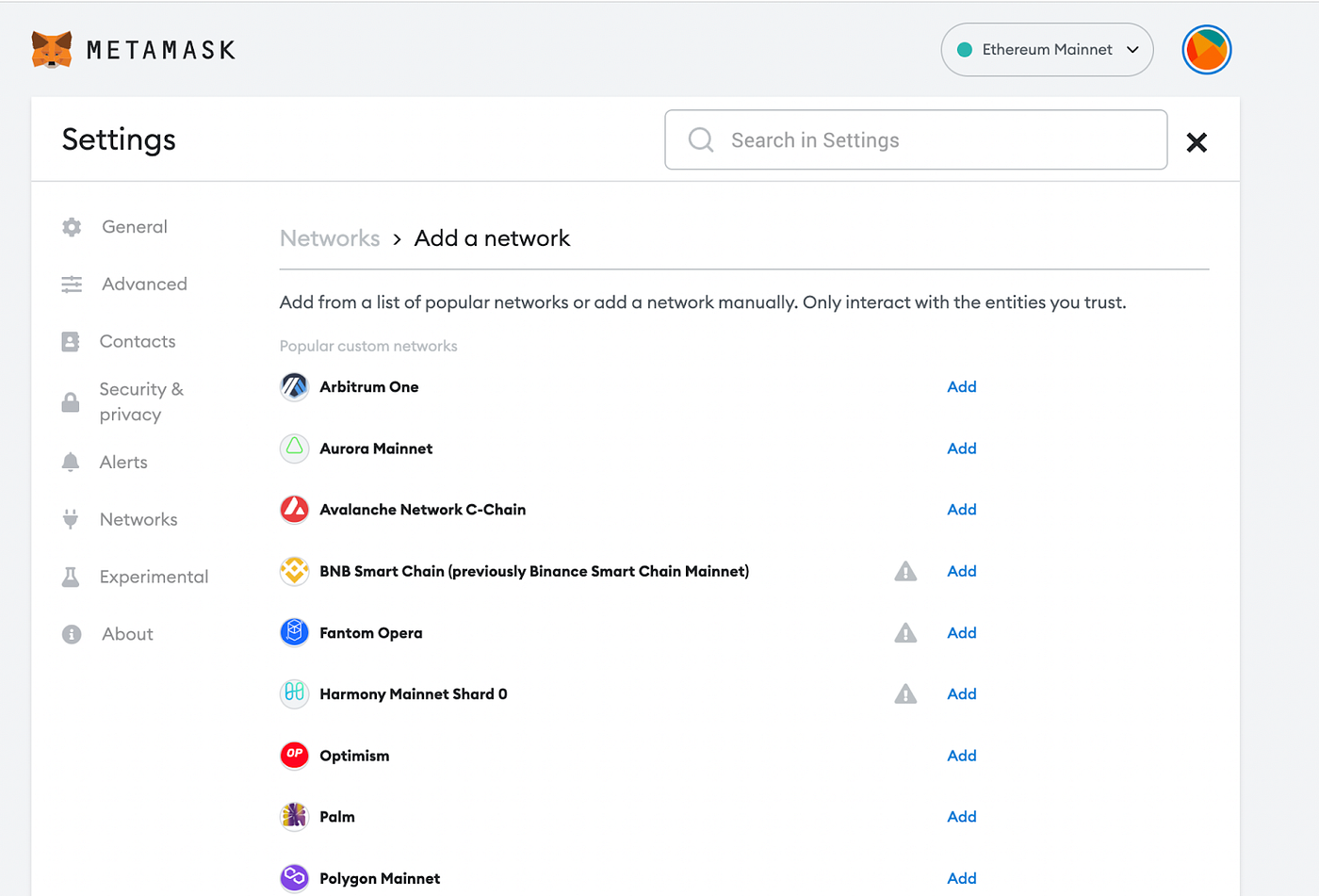Image resolution: width=1319 pixels, height=896 pixels.
Task: Click the Fantom Opera name text
Action: pyautogui.click(x=371, y=633)
